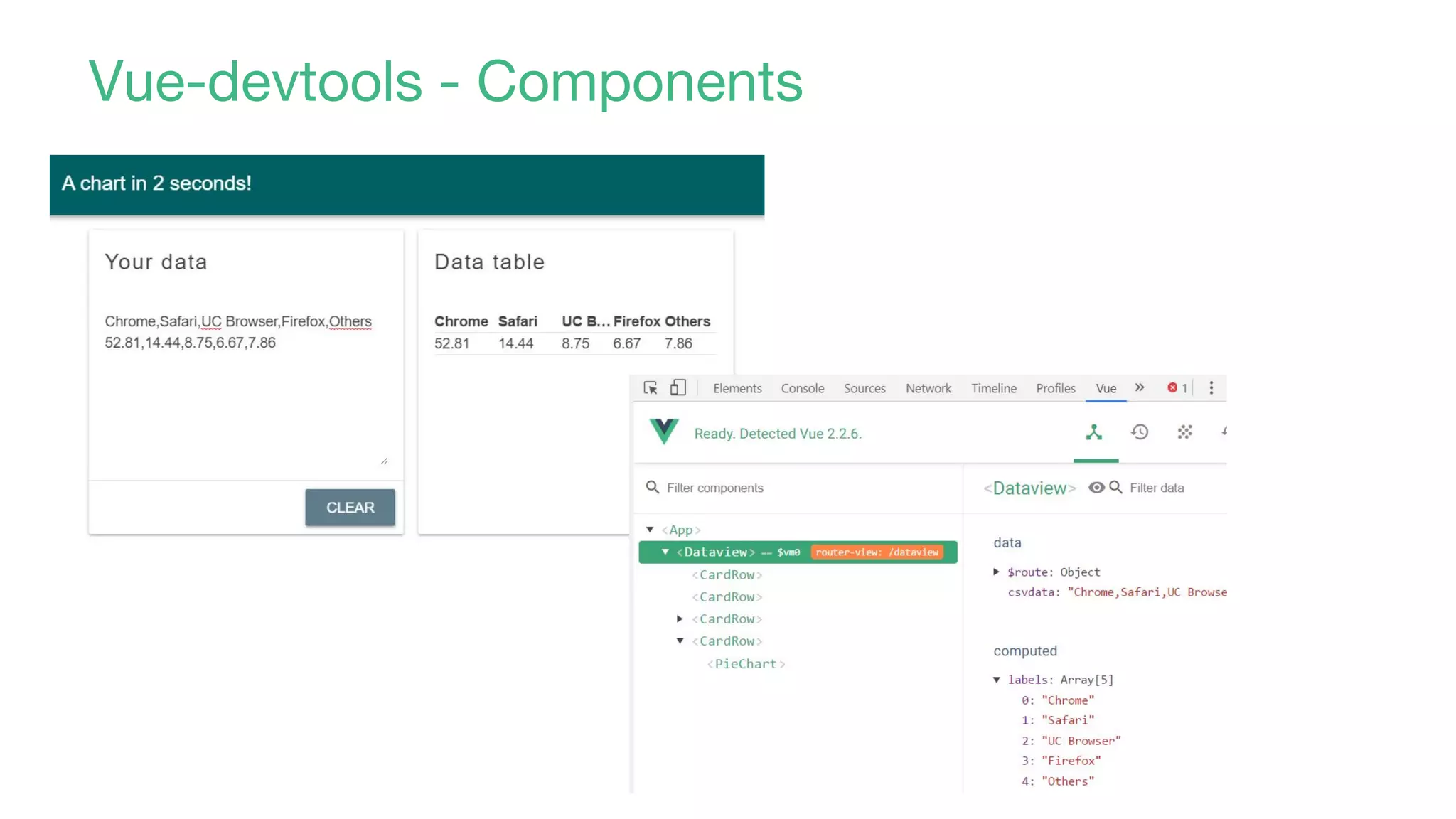Click the Firefox column header in table
Image resolution: width=1456 pixels, height=819 pixels.
[637, 321]
